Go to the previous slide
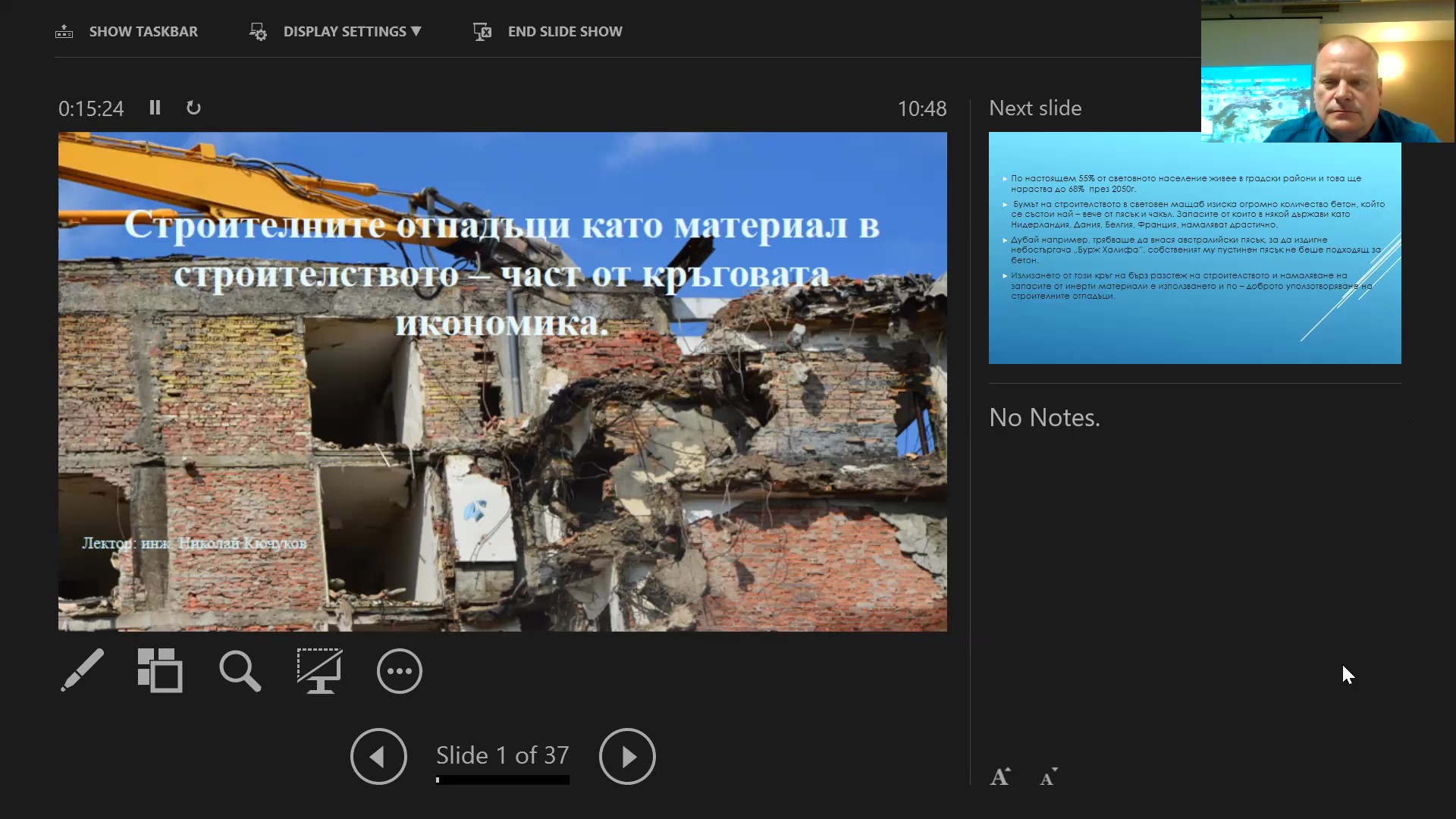This screenshot has width=1456, height=819. 378,756
